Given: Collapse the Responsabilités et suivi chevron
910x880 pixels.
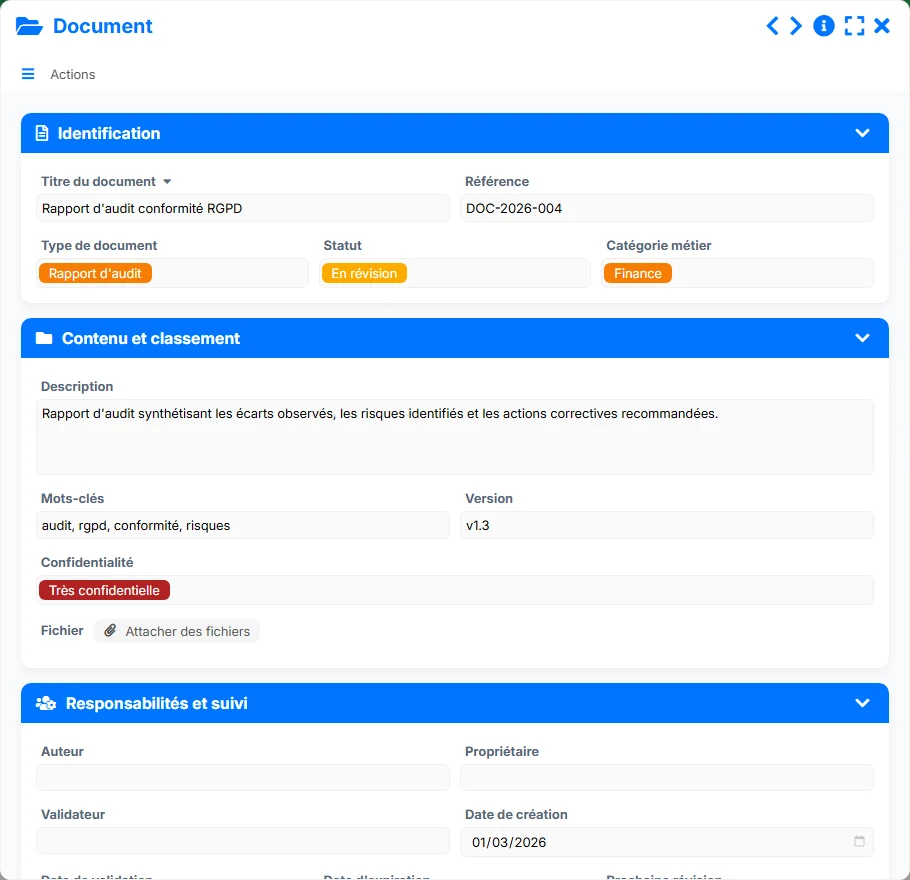Looking at the screenshot, I should (x=862, y=703).
